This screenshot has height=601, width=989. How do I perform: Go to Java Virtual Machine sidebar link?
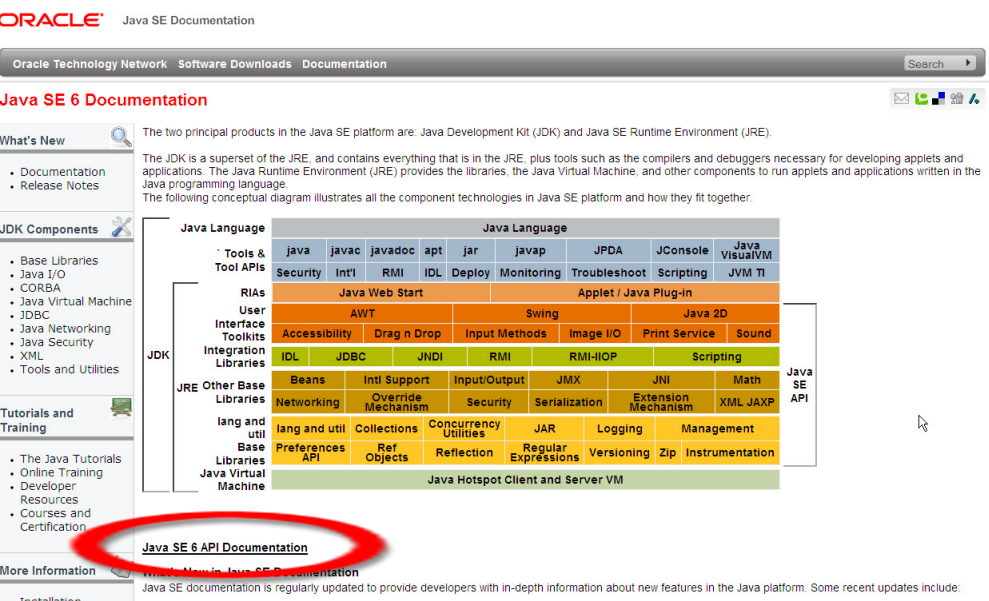point(76,301)
